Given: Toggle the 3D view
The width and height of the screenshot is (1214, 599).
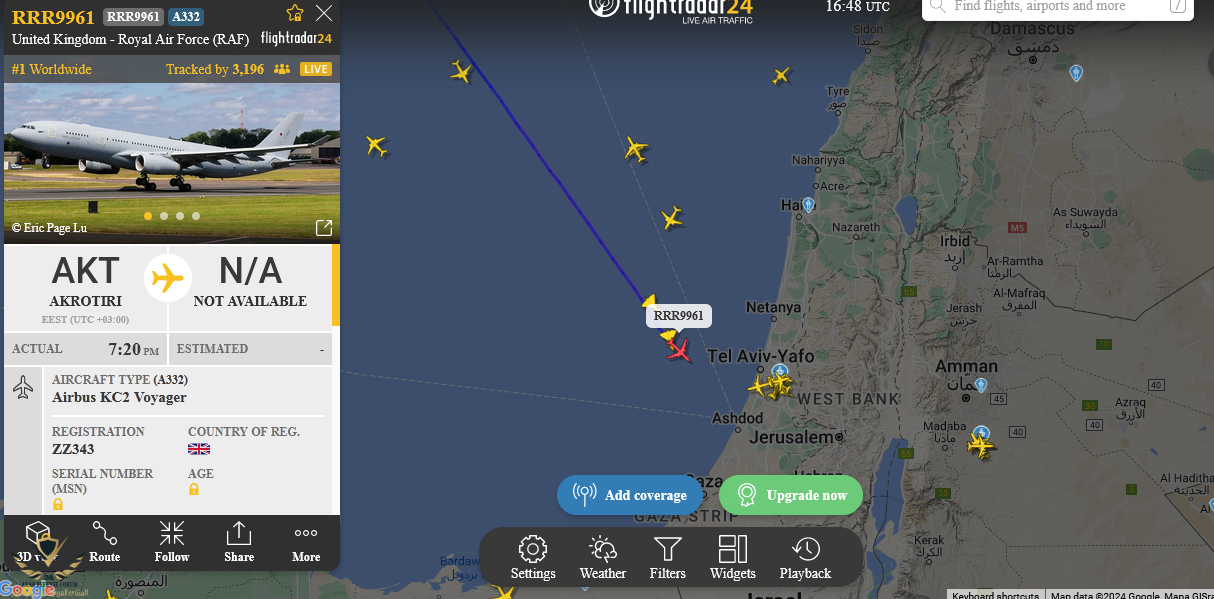Looking at the screenshot, I should tap(37, 543).
